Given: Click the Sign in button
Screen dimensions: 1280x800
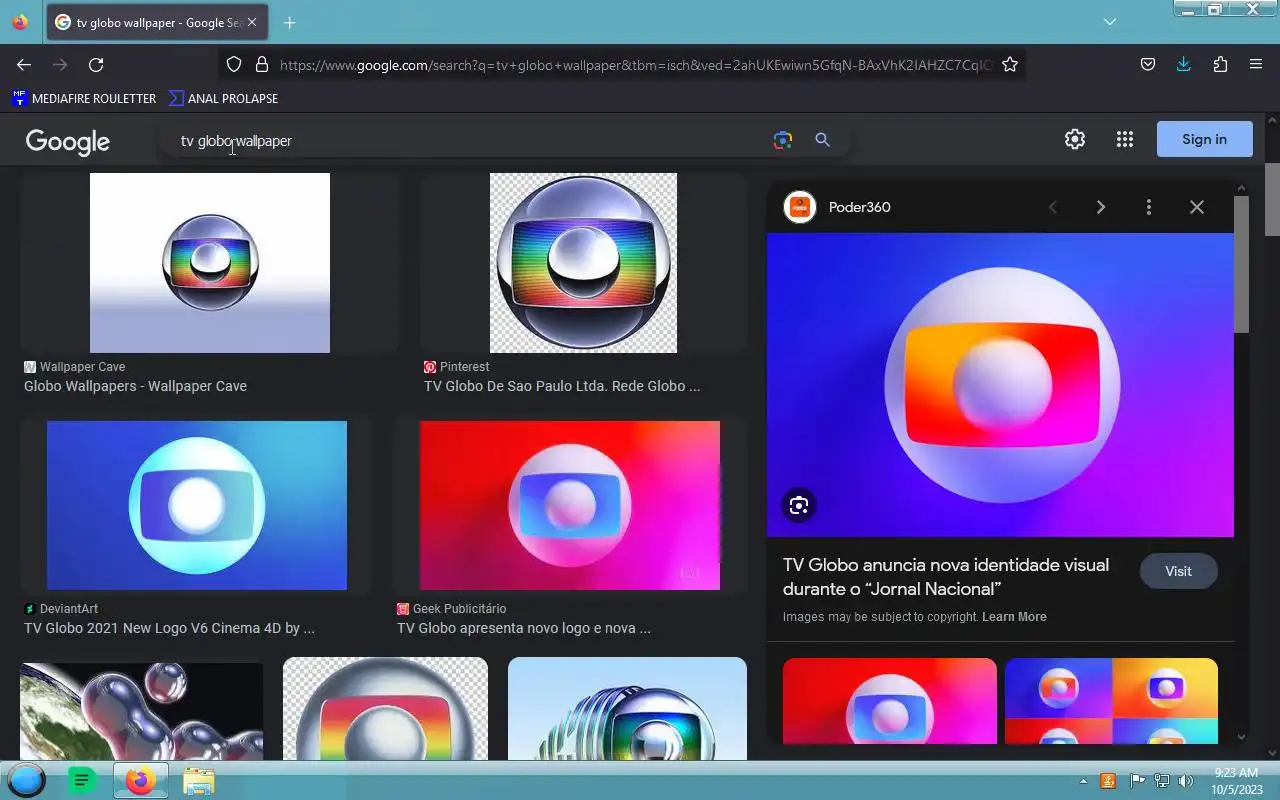Looking at the screenshot, I should tap(1204, 139).
